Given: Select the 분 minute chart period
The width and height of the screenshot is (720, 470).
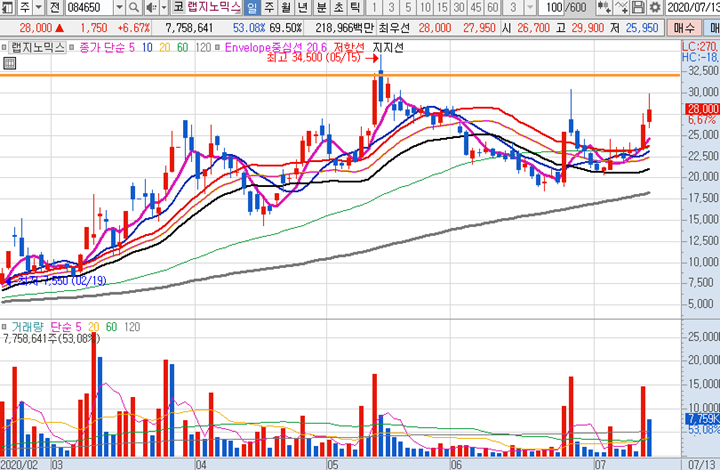Looking at the screenshot, I should pyautogui.click(x=321, y=7).
